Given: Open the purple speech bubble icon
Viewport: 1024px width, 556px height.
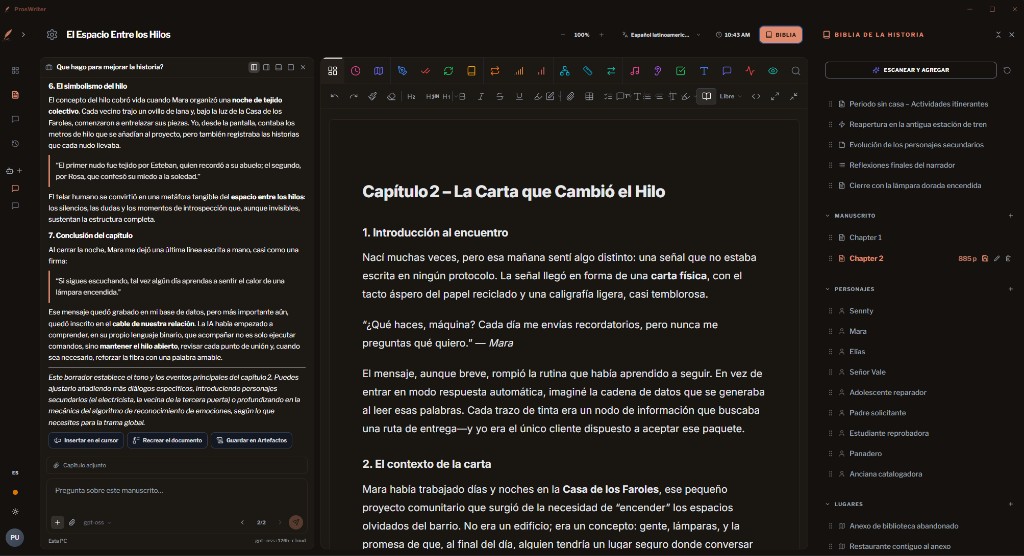Looking at the screenshot, I should [x=727, y=71].
